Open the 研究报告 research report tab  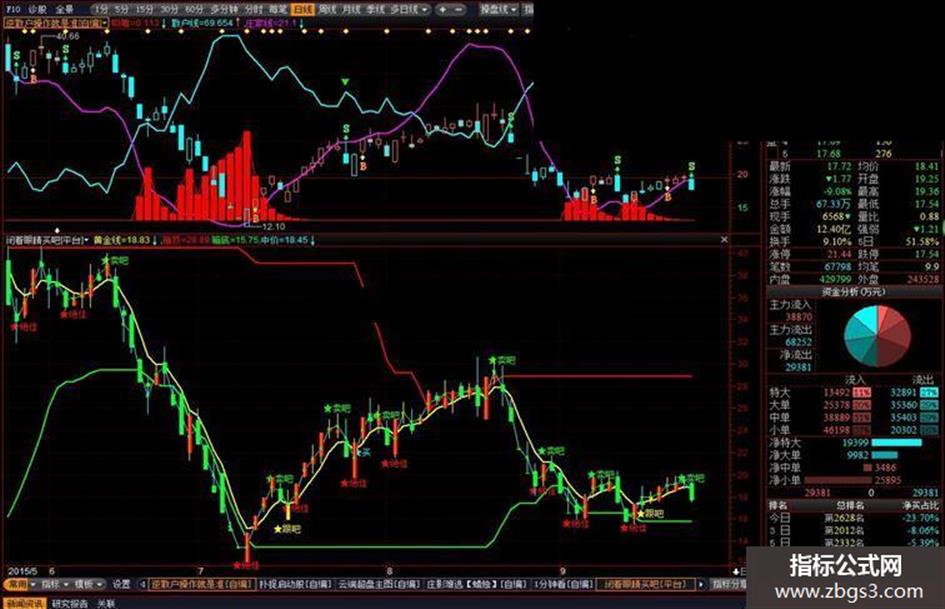69,603
